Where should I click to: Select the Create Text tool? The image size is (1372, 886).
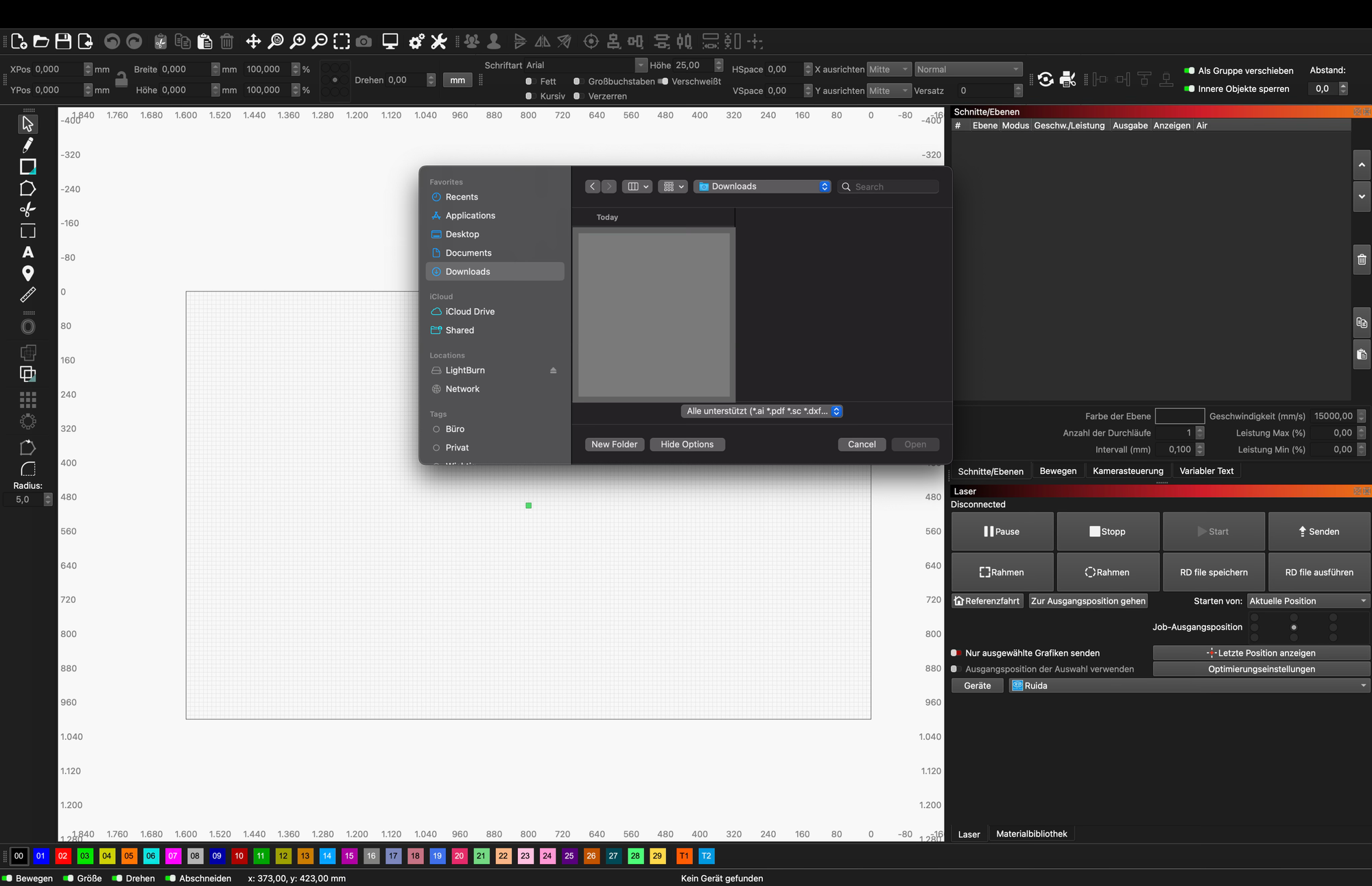pos(27,252)
